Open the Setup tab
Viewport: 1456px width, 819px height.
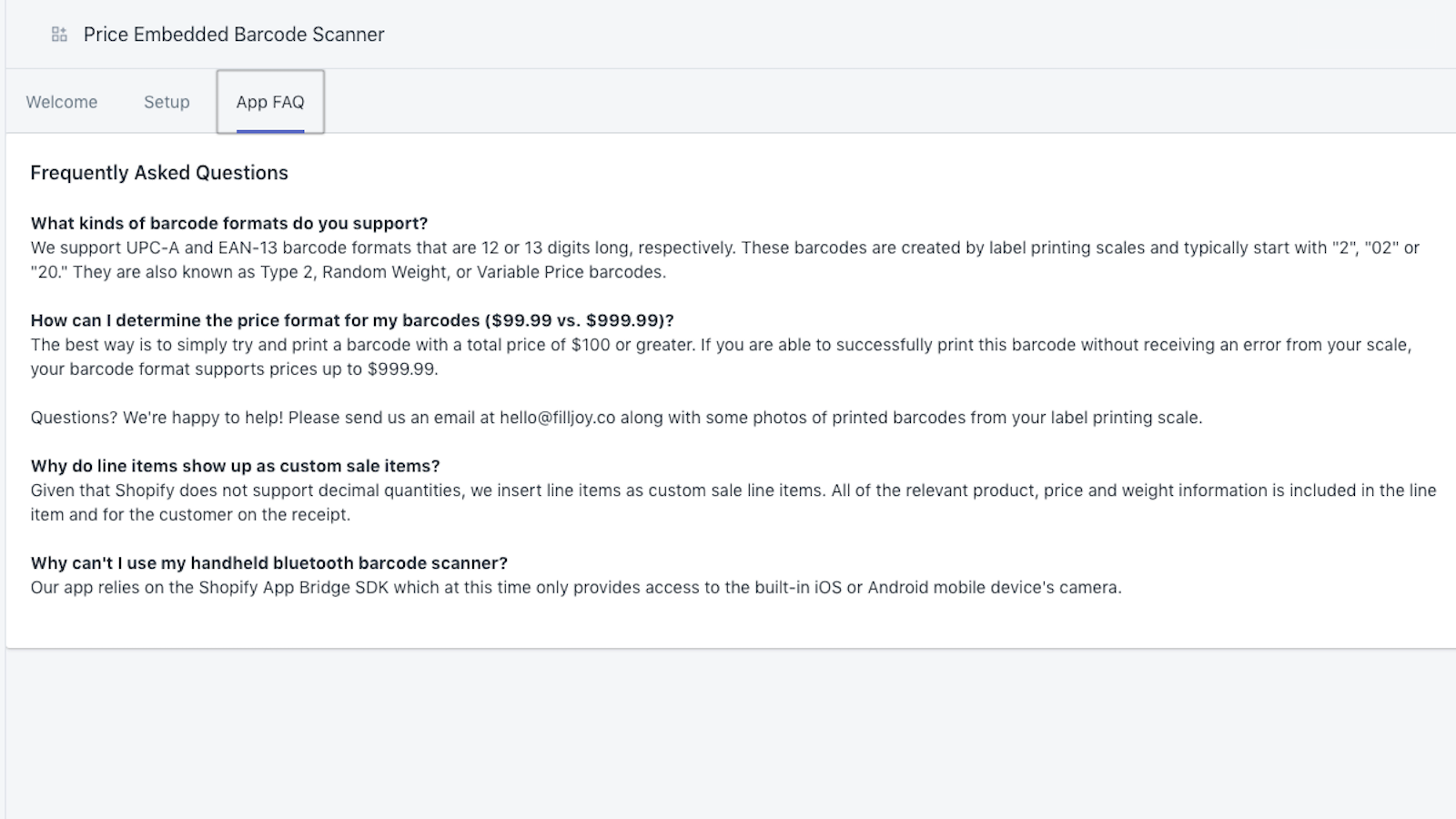(167, 102)
